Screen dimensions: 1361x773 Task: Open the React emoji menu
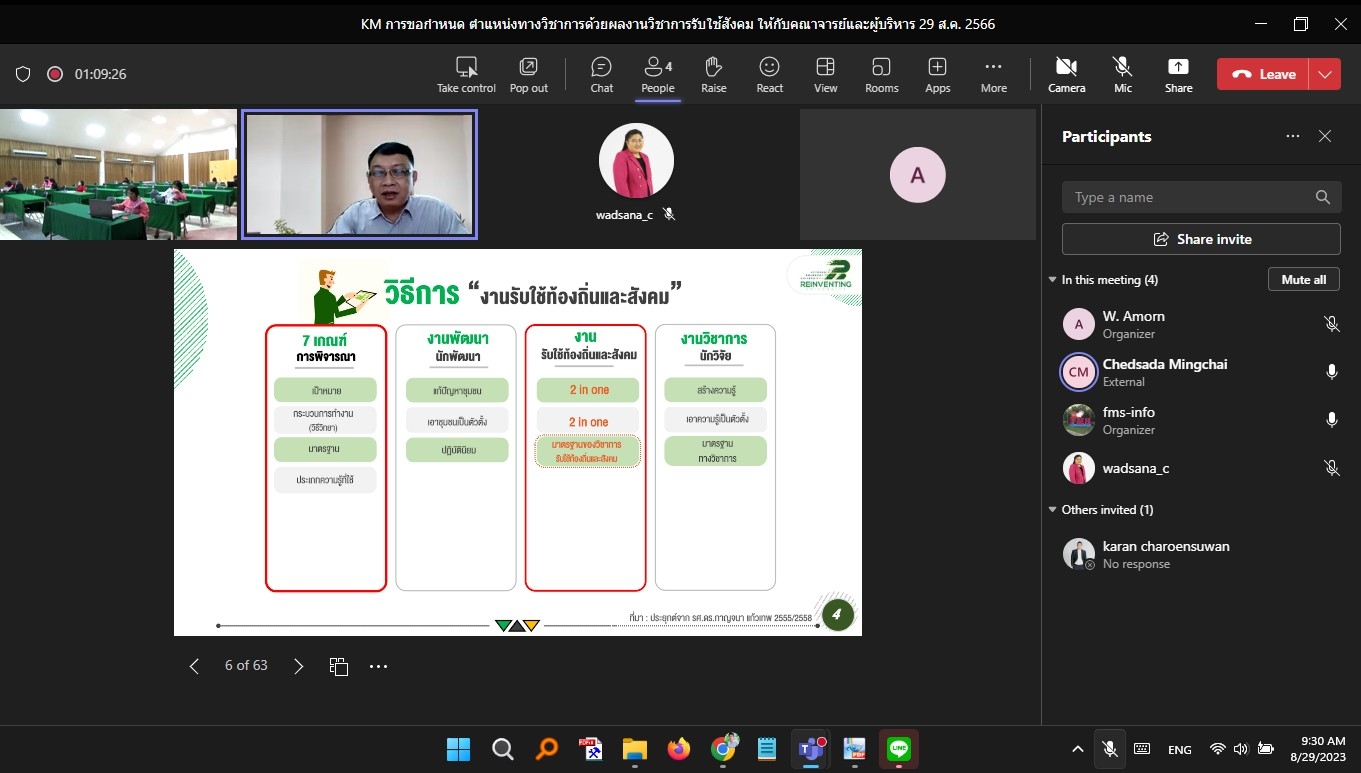point(769,74)
